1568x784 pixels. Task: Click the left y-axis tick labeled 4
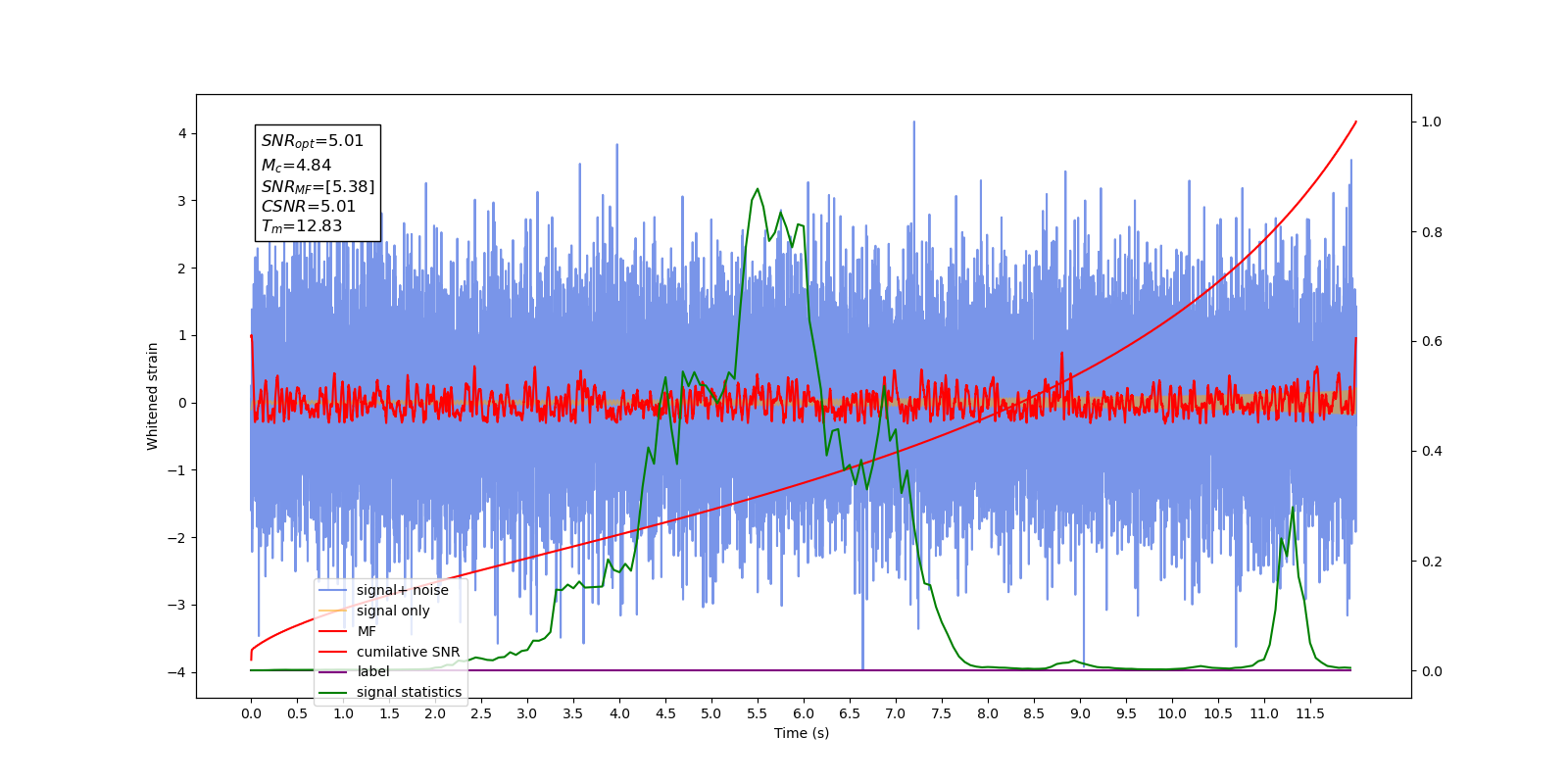[x=182, y=133]
